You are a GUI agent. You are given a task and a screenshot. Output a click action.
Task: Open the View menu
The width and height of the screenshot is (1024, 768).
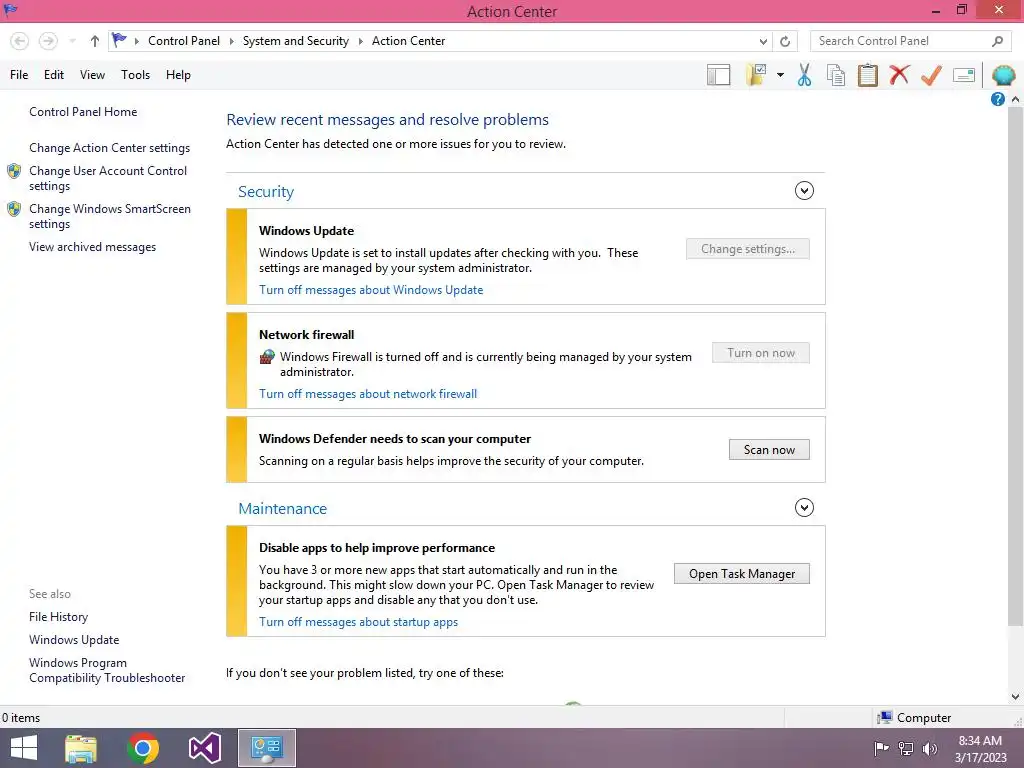92,75
